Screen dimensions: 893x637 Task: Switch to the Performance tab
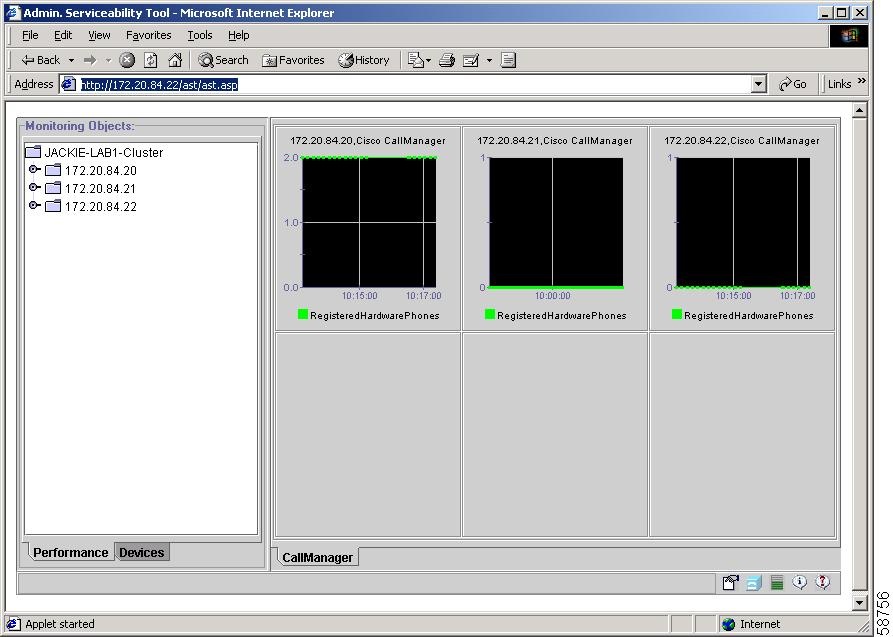point(70,552)
